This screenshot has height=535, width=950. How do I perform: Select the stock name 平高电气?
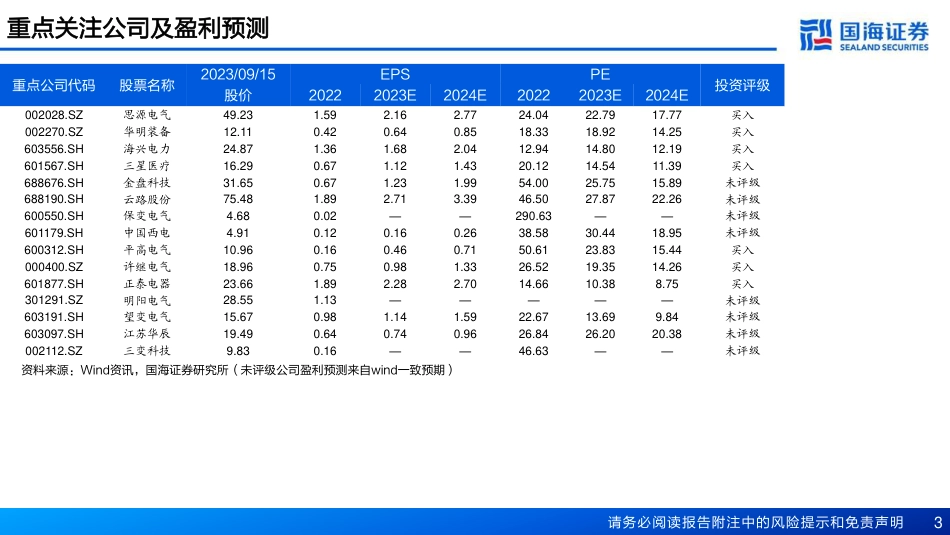[x=147, y=250]
